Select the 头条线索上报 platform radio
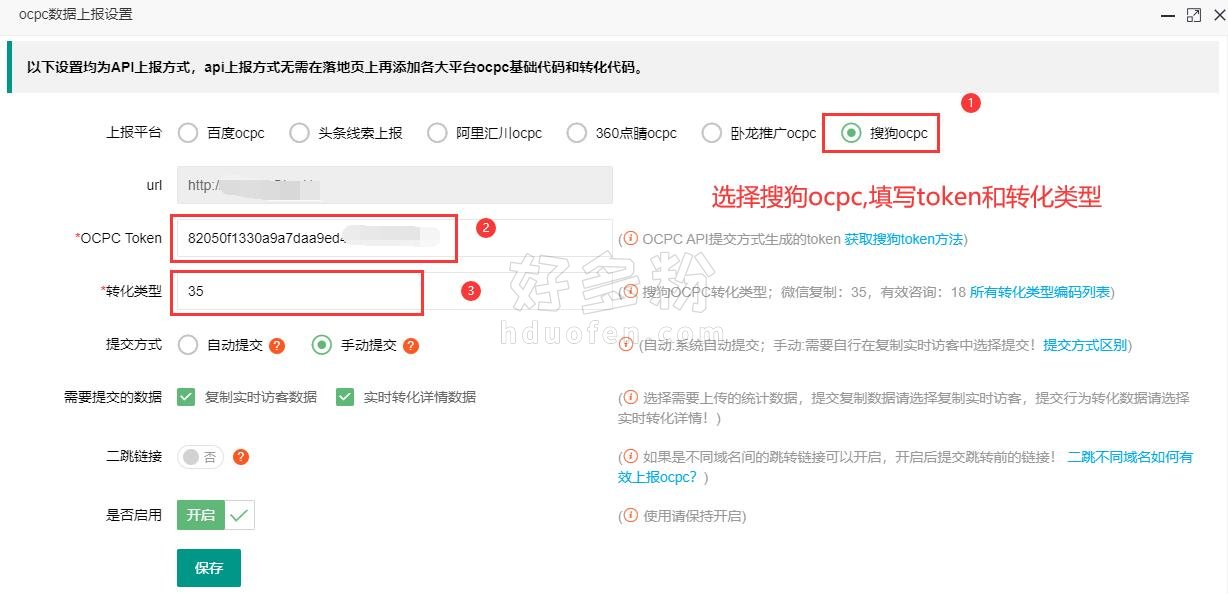This screenshot has height=594, width=1228. pyautogui.click(x=299, y=133)
